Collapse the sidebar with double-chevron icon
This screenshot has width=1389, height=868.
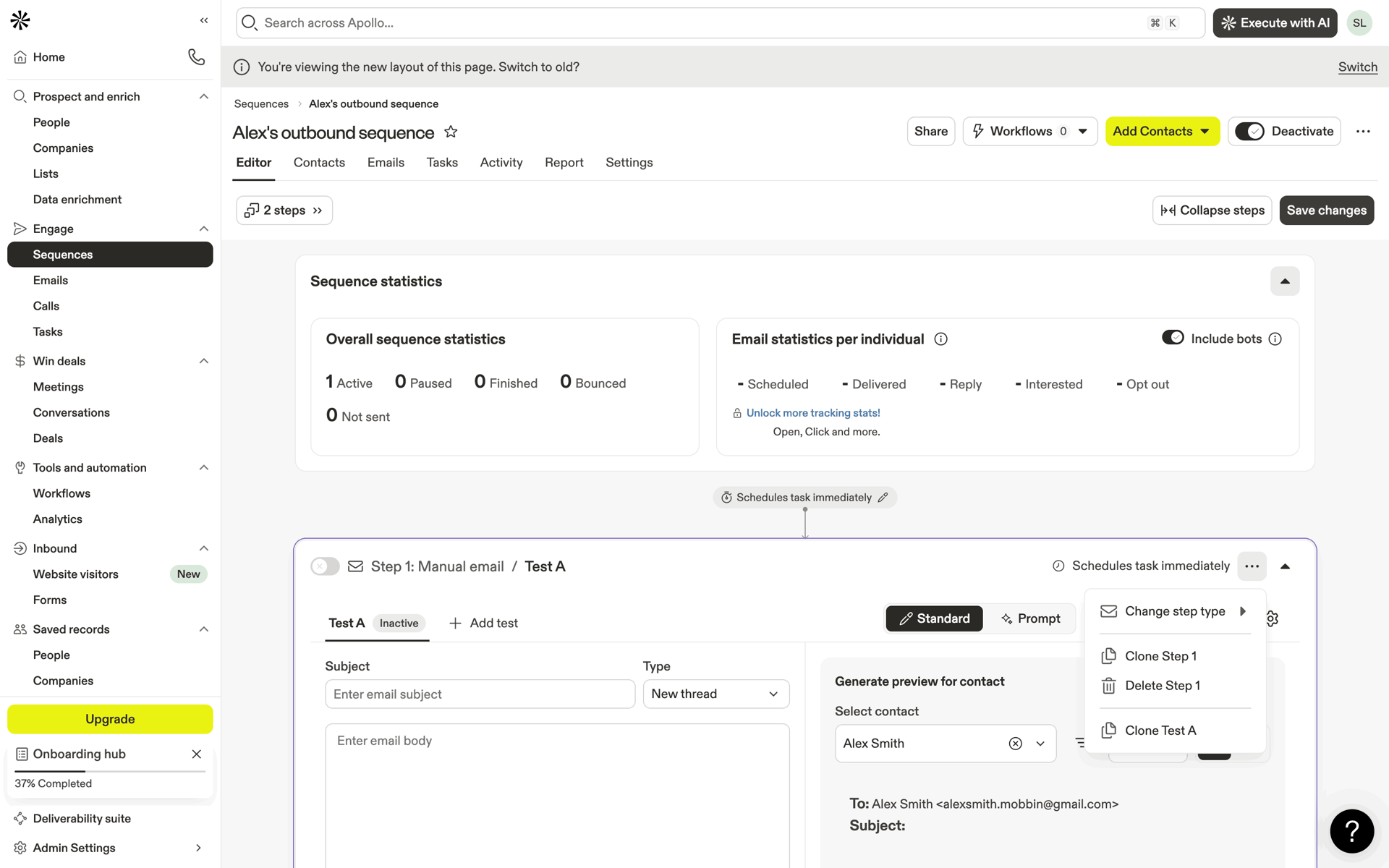[204, 20]
